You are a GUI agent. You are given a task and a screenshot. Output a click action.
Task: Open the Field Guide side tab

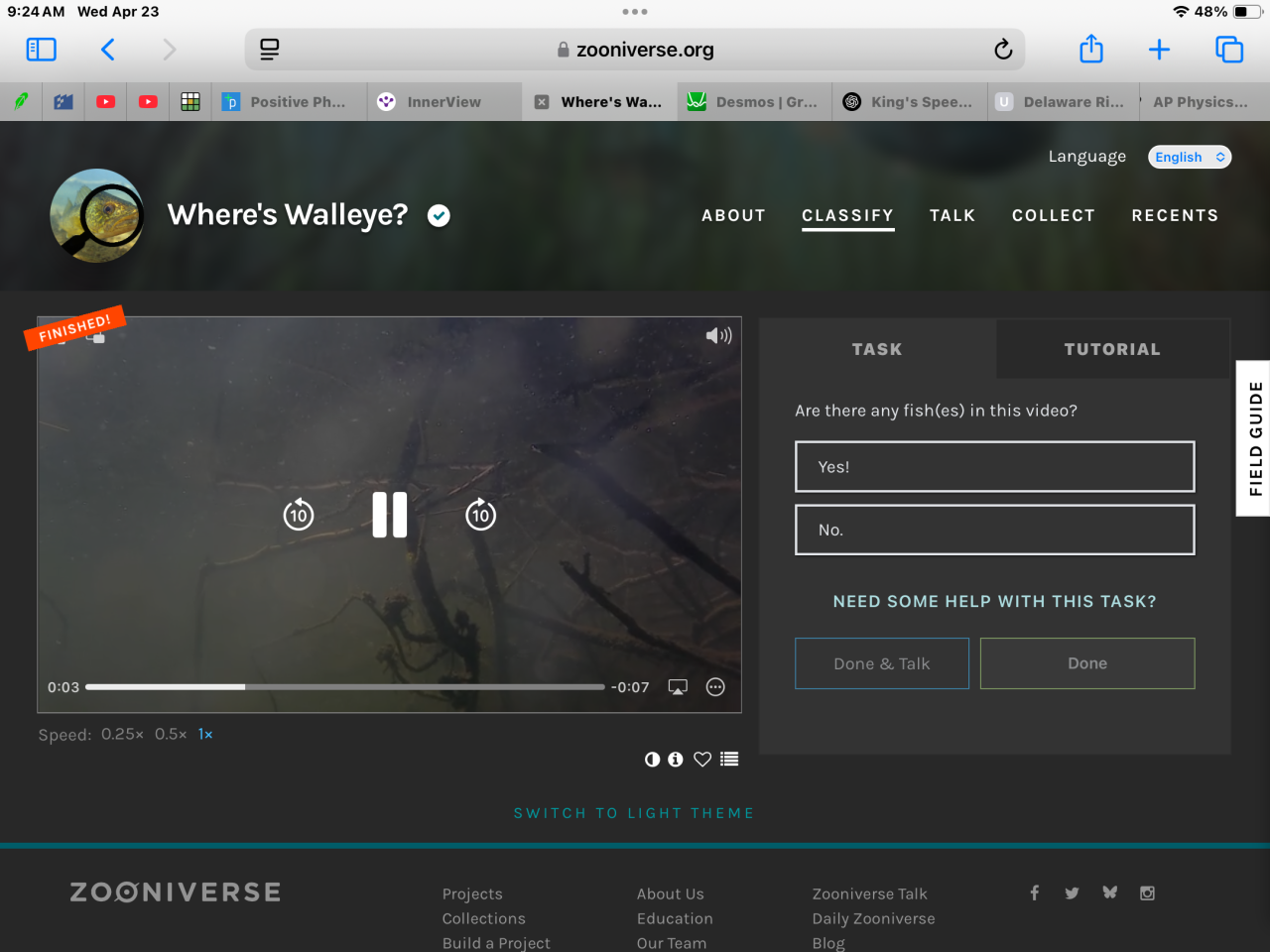1254,438
